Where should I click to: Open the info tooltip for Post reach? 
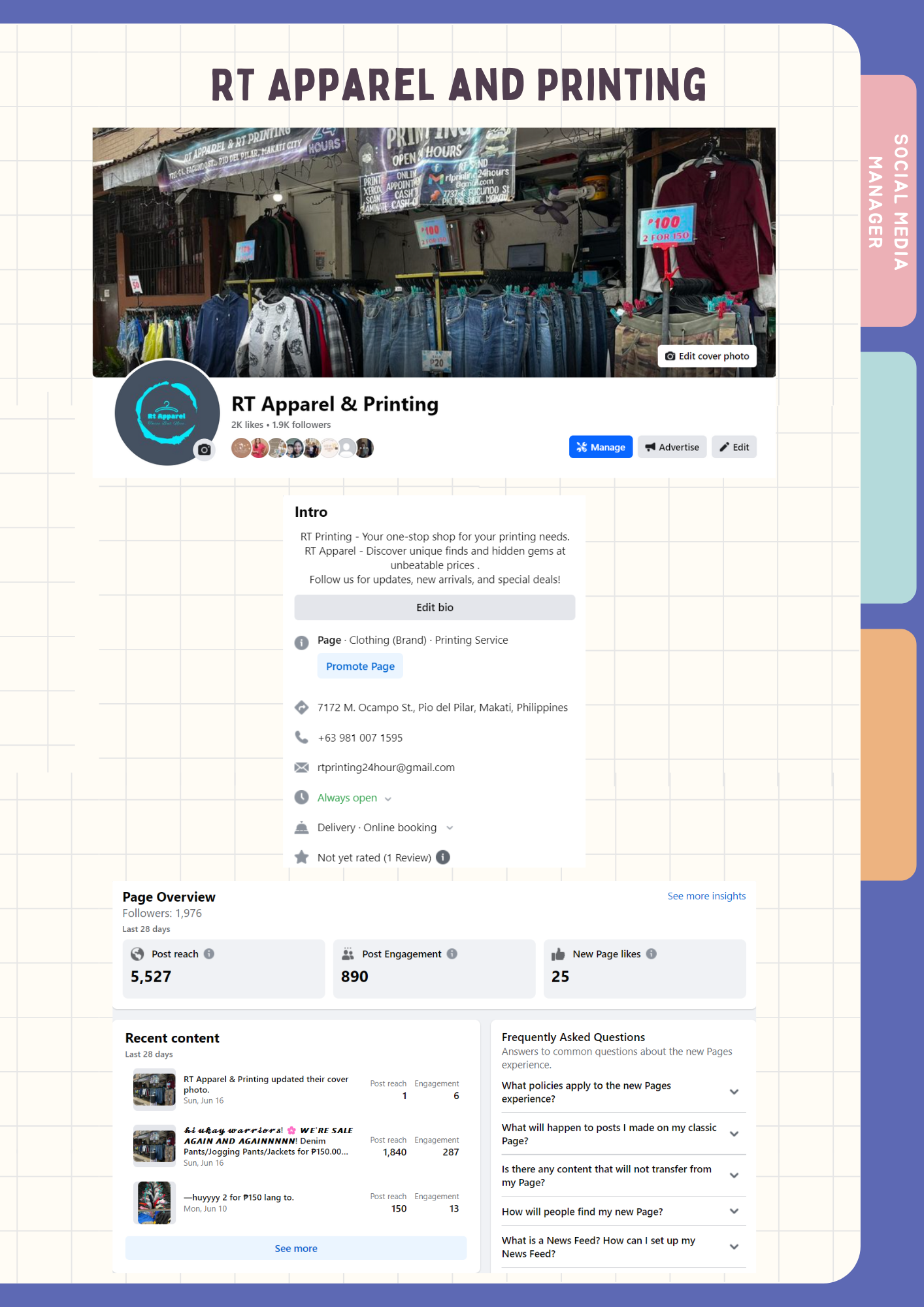(209, 953)
